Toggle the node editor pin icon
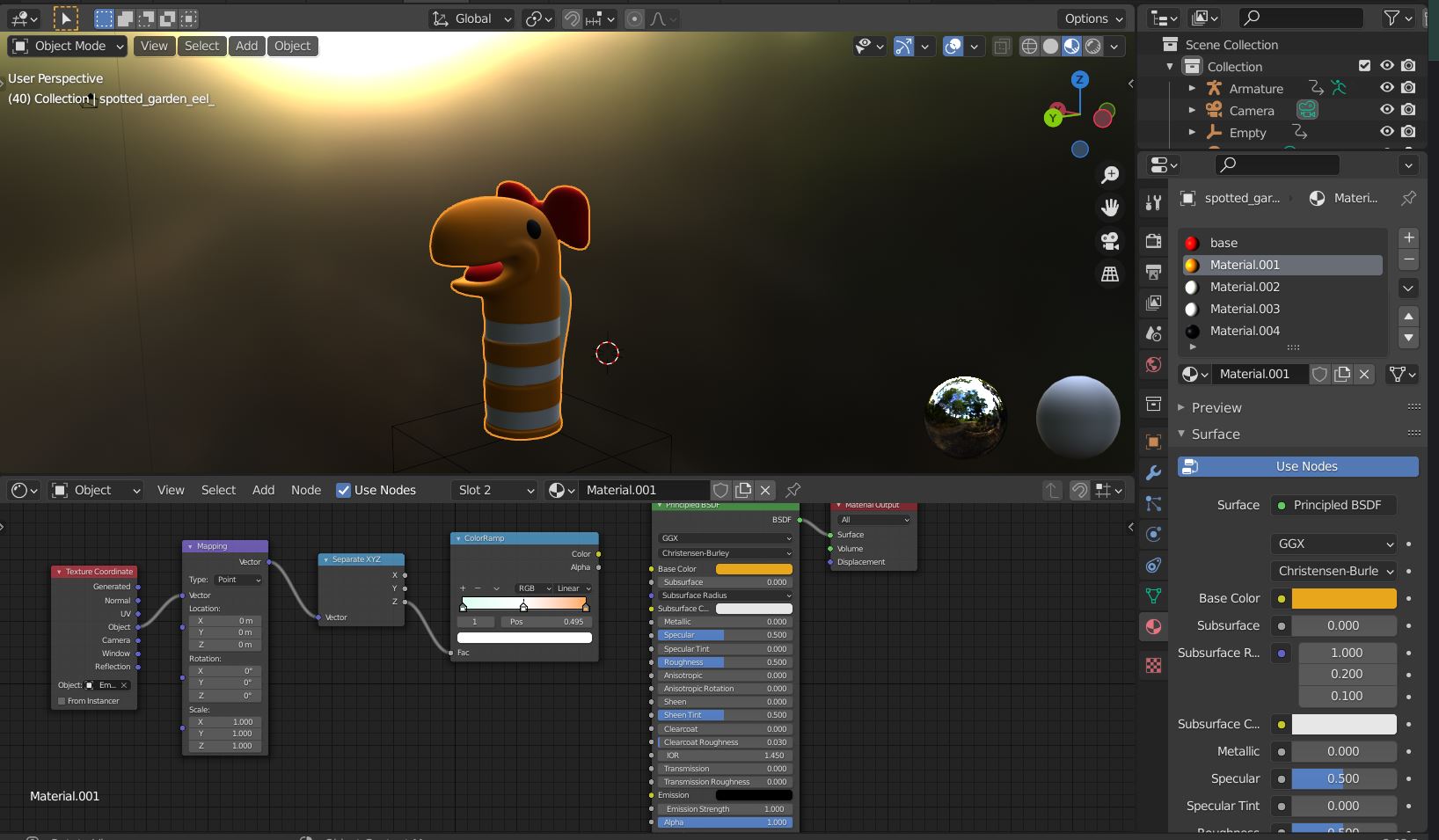Viewport: 1439px width, 840px height. tap(793, 490)
